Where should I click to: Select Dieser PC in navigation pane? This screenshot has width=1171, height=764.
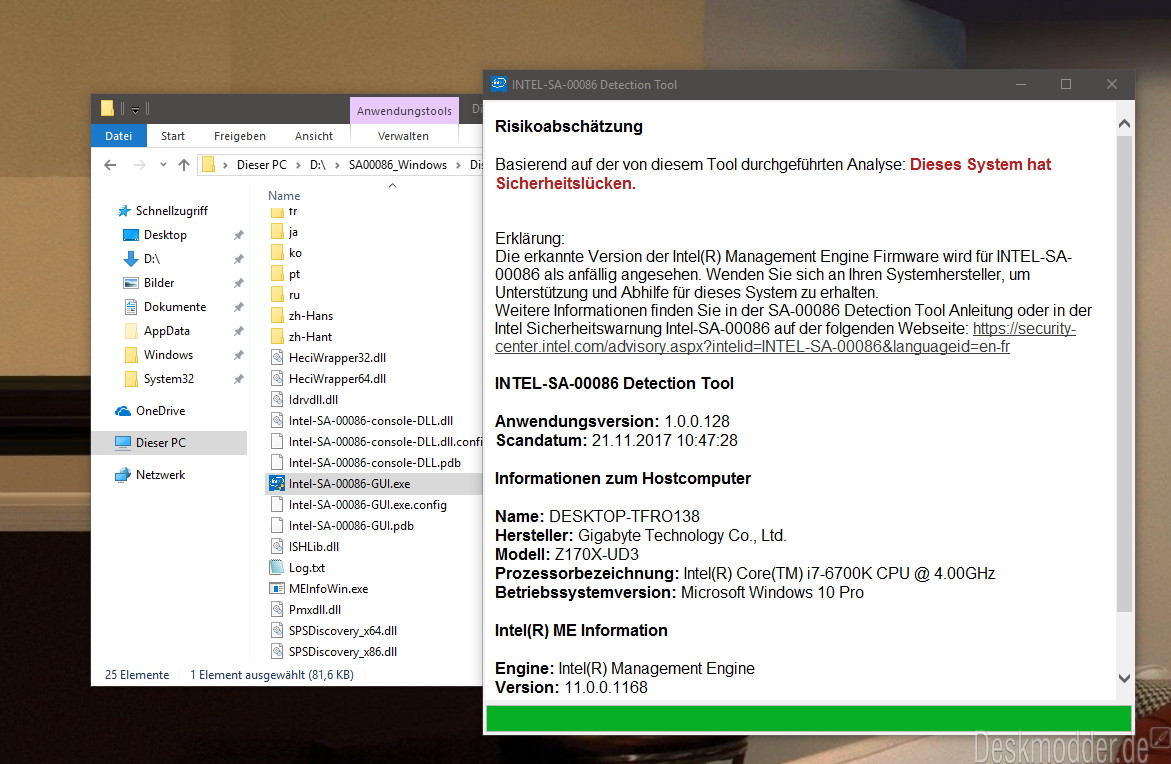(x=169, y=442)
